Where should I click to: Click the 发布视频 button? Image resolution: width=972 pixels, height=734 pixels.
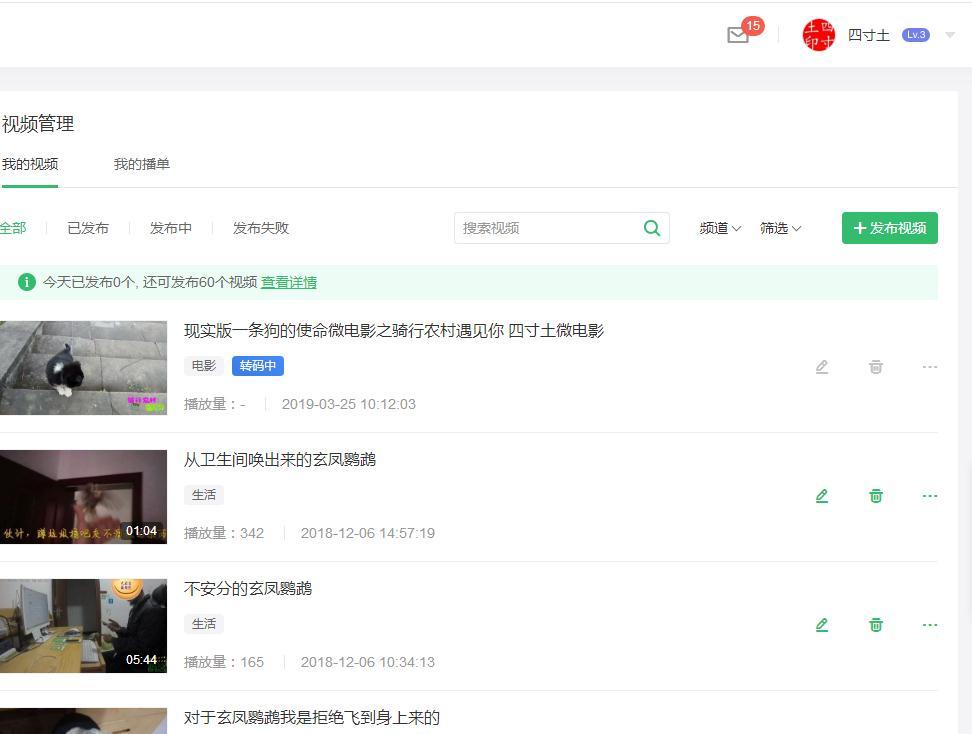click(890, 228)
